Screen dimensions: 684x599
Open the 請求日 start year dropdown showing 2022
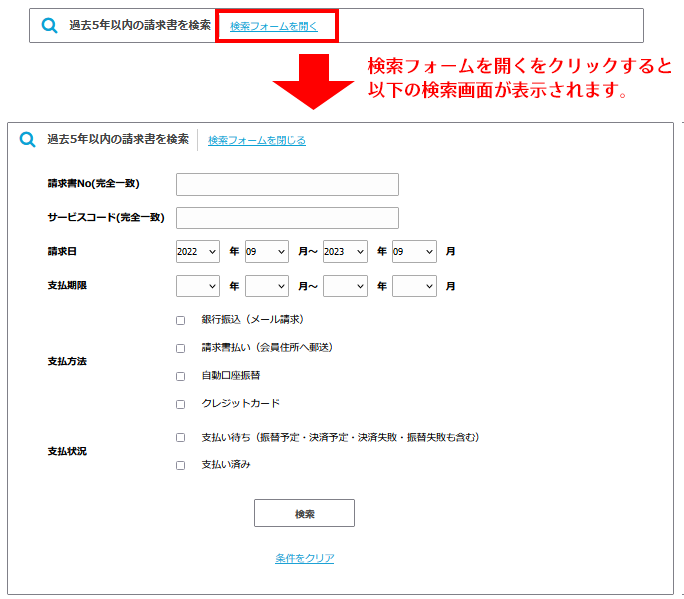pyautogui.click(x=197, y=252)
